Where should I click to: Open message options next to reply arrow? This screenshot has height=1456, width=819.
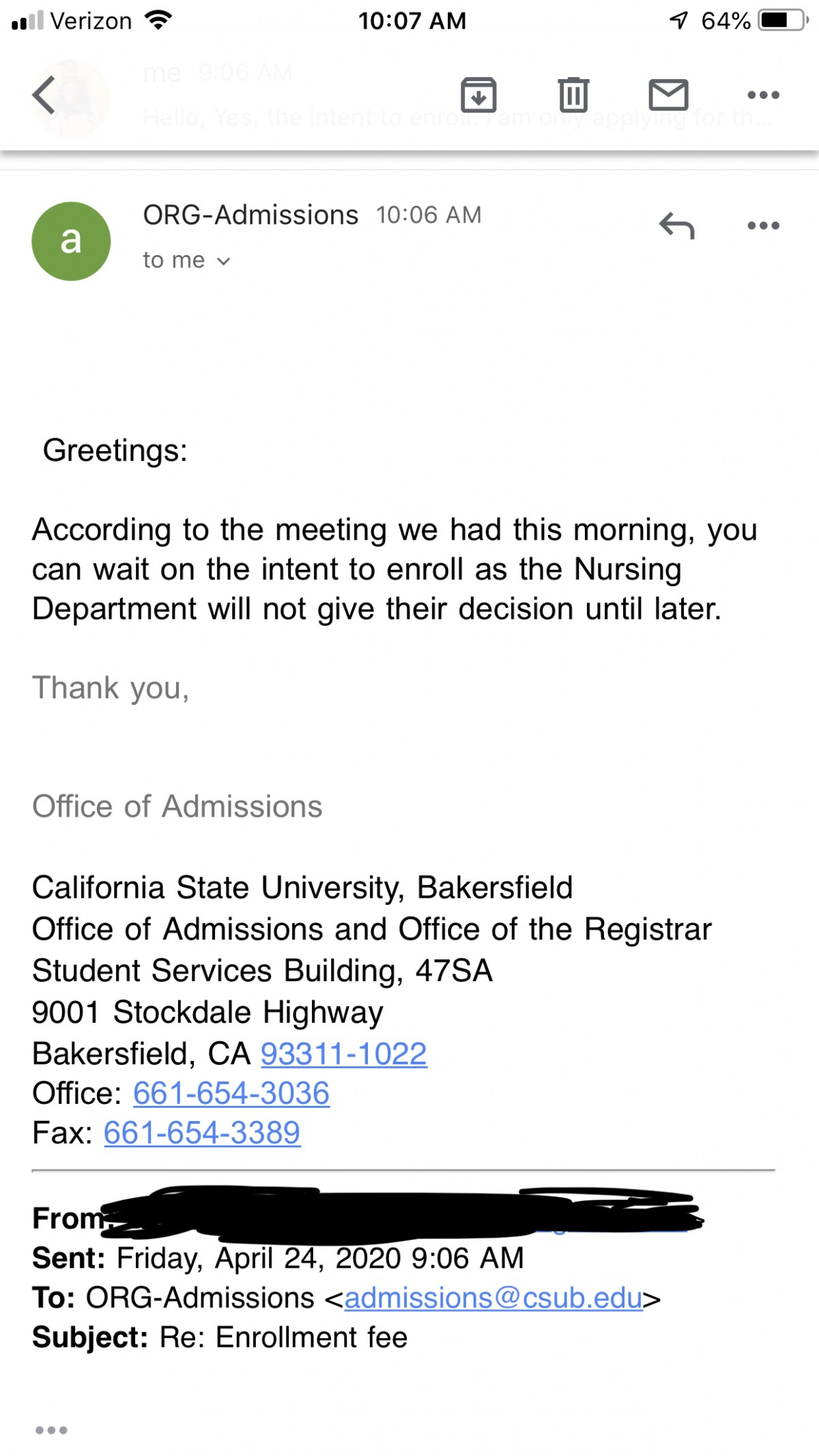pos(763,226)
